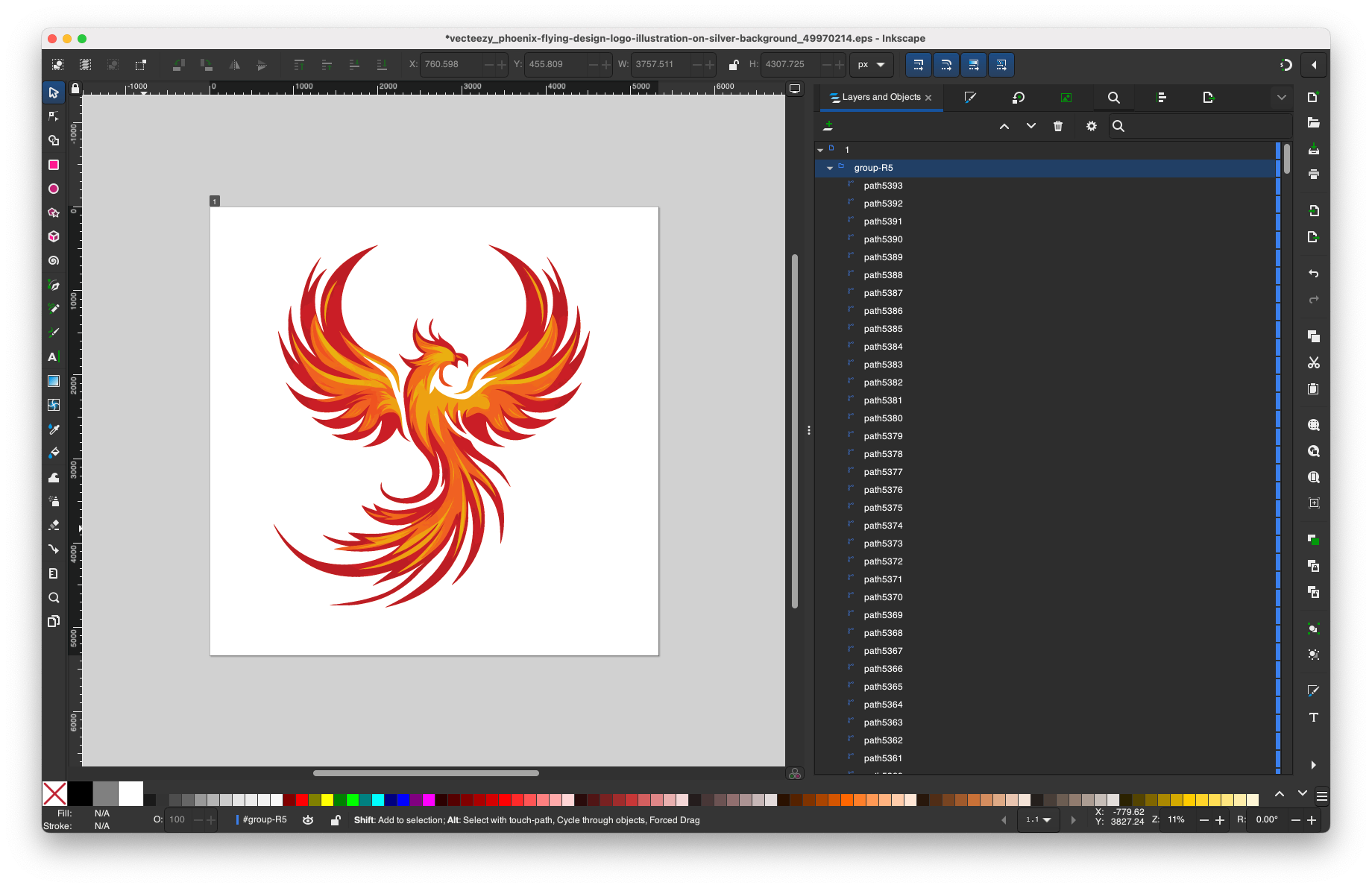Select path5380 in the layers list
Screen dimensions: 1372x888
pos(883,418)
